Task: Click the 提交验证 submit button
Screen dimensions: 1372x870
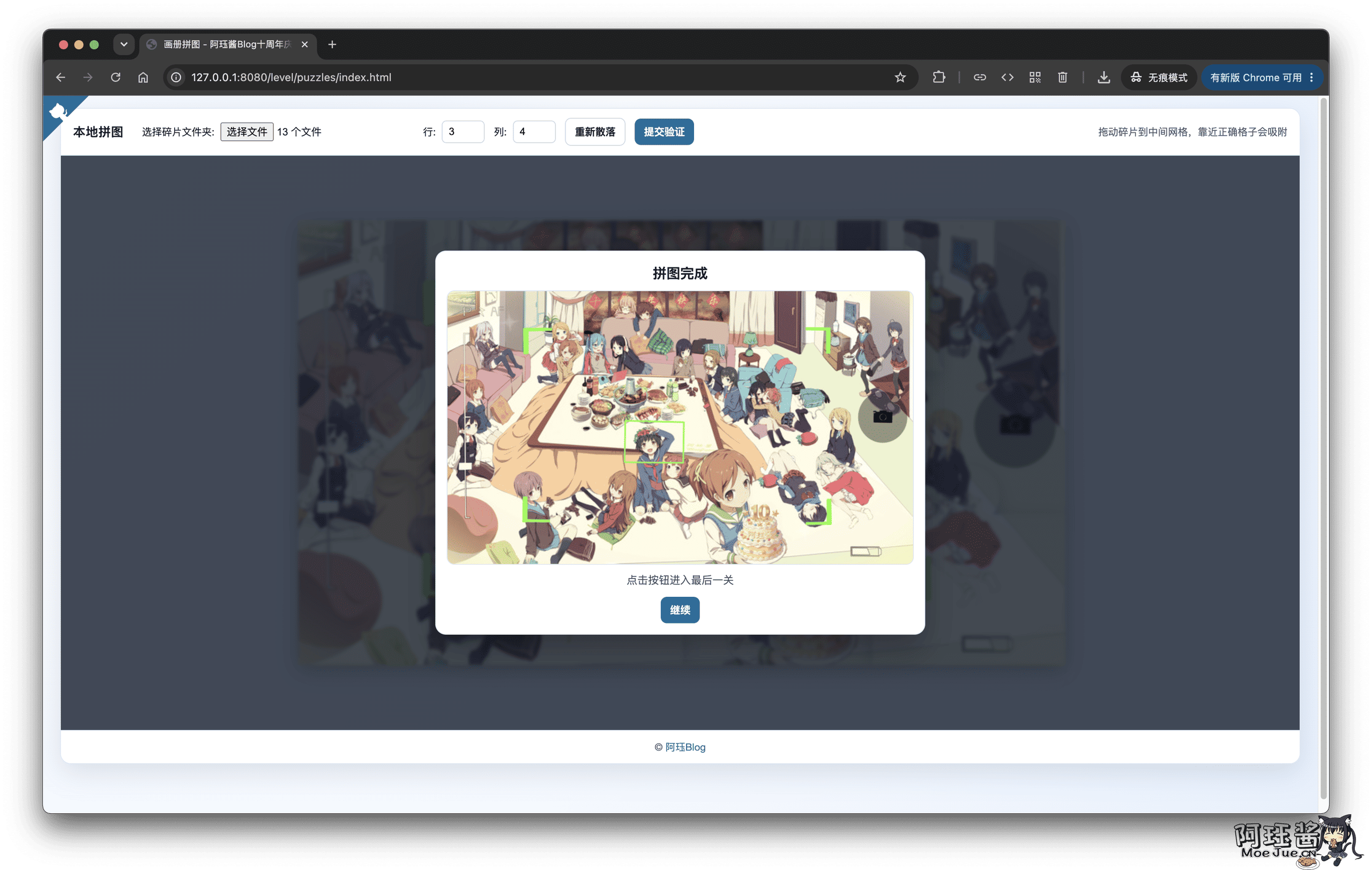Action: point(664,132)
